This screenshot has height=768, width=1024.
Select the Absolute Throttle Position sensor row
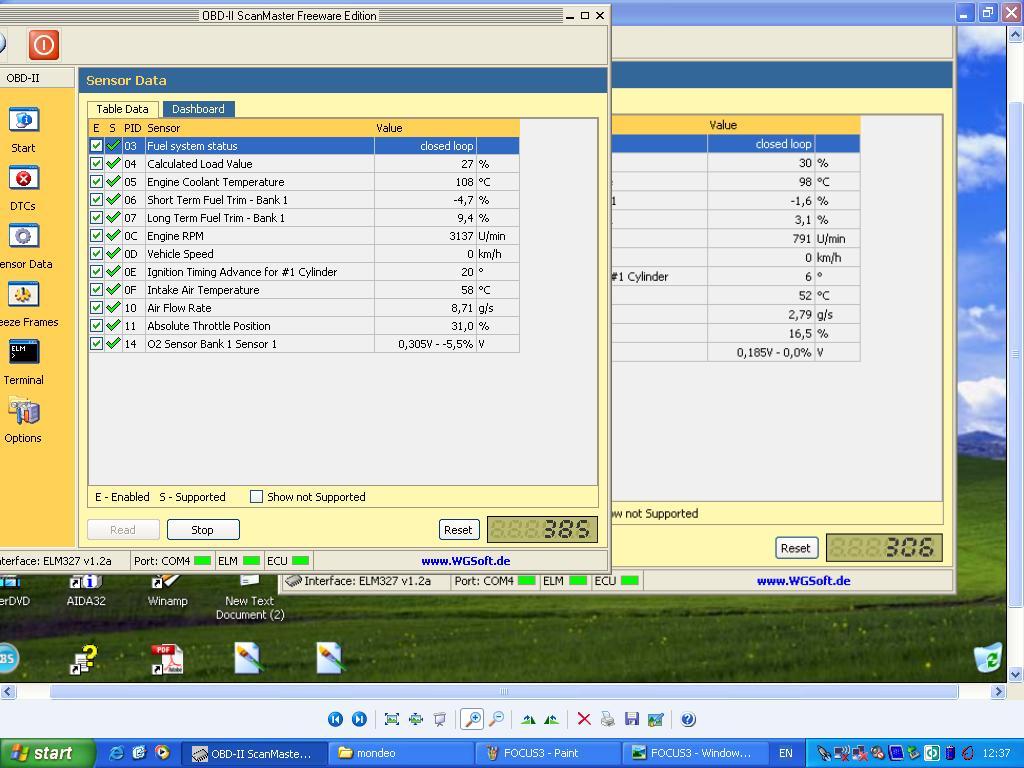[304, 326]
